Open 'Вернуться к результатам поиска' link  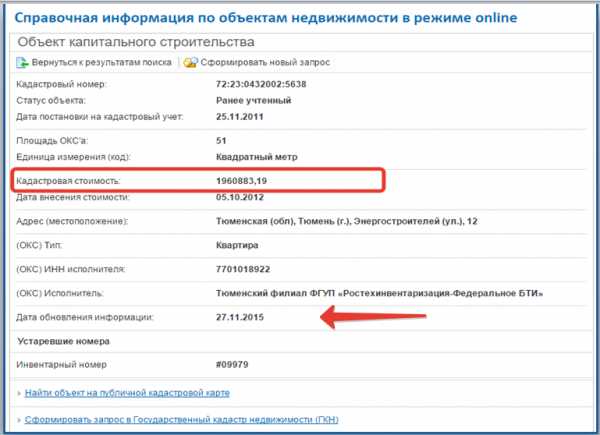coord(101,62)
